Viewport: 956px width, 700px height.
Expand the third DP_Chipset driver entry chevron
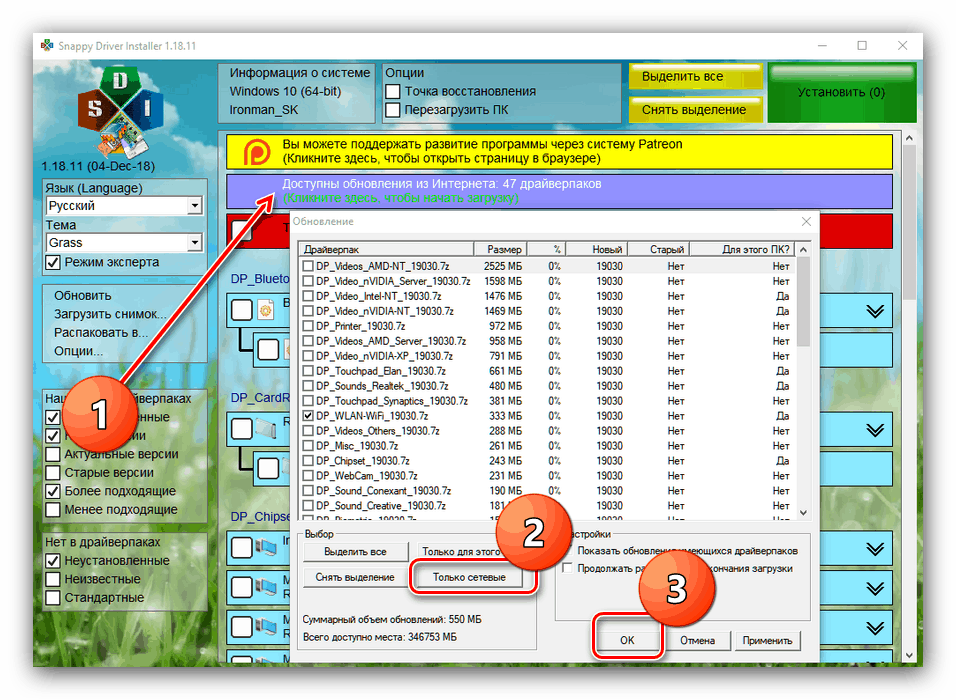pos(875,628)
